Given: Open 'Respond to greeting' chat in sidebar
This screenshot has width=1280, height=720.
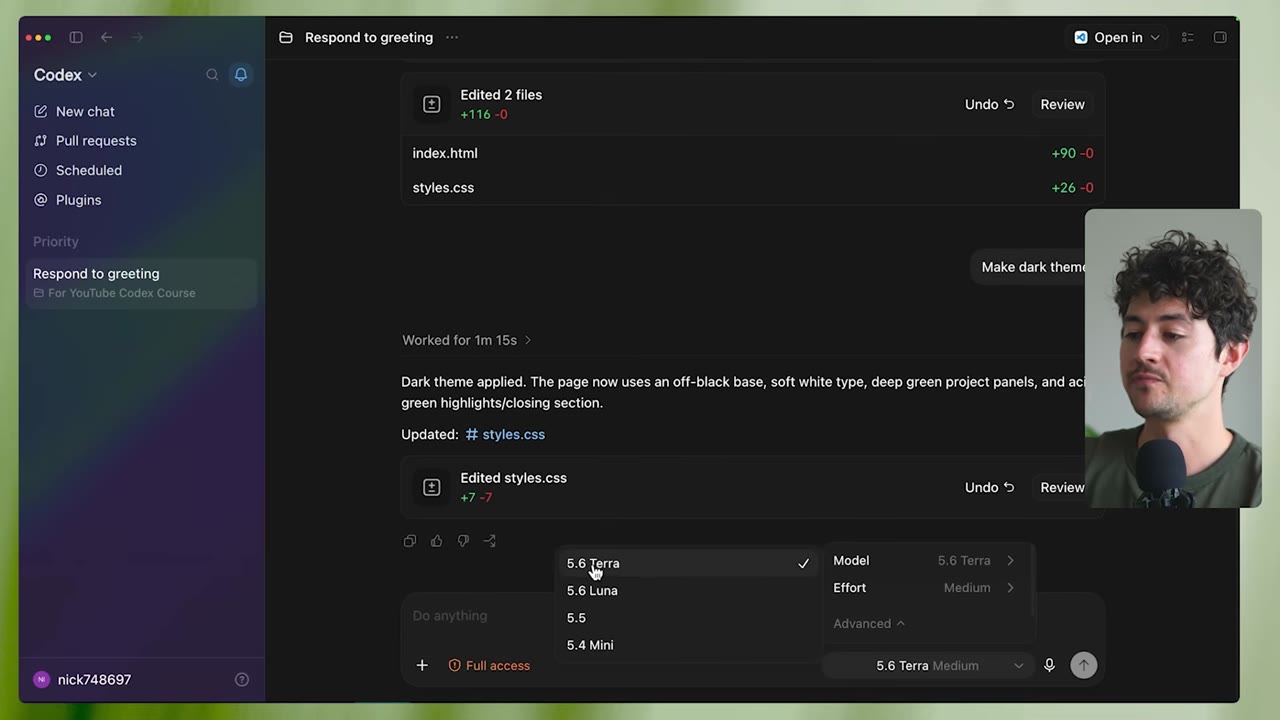Looking at the screenshot, I should pyautogui.click(x=141, y=283).
